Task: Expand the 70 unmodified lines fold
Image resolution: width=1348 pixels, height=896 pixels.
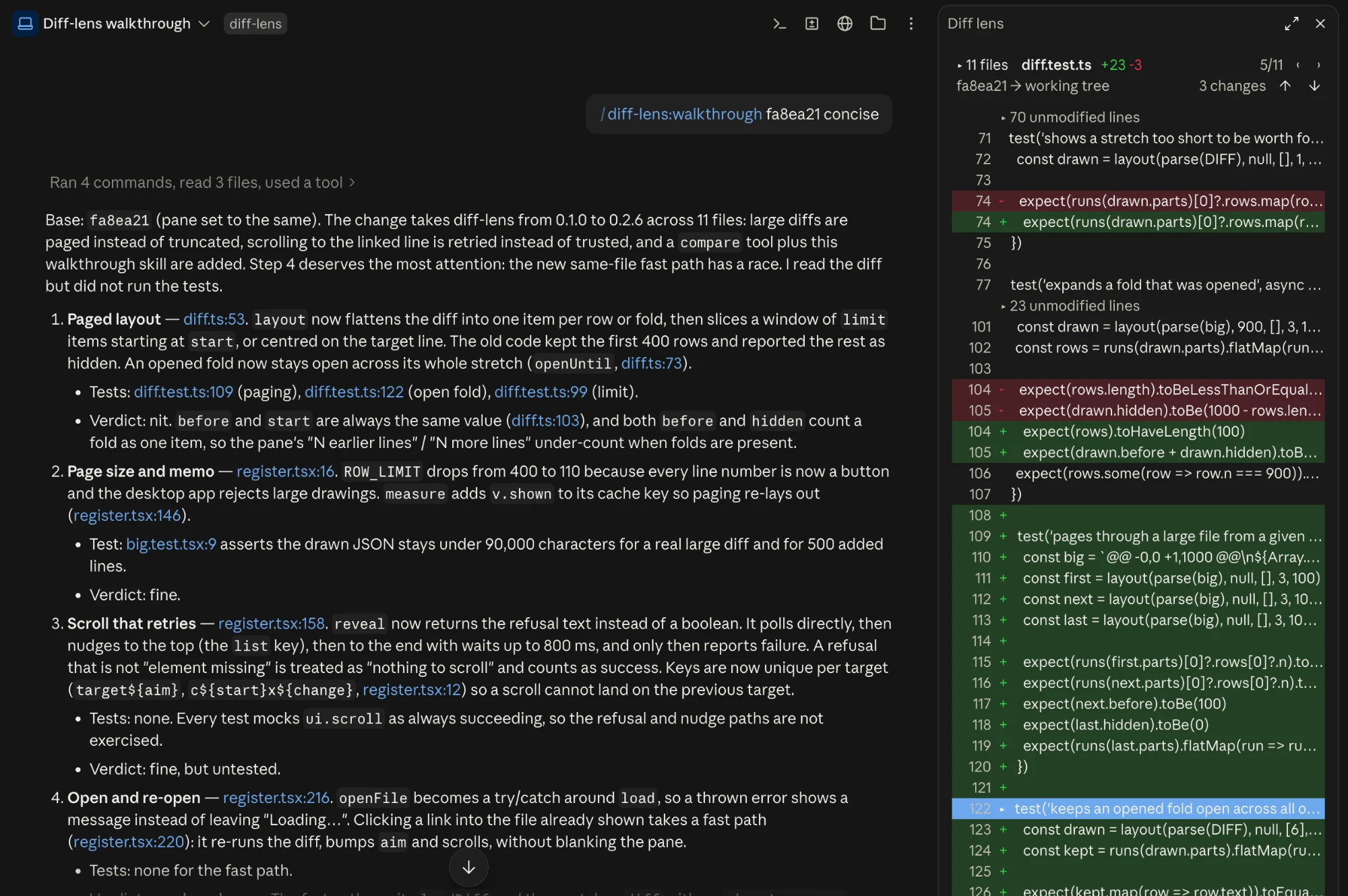Action: (1070, 117)
